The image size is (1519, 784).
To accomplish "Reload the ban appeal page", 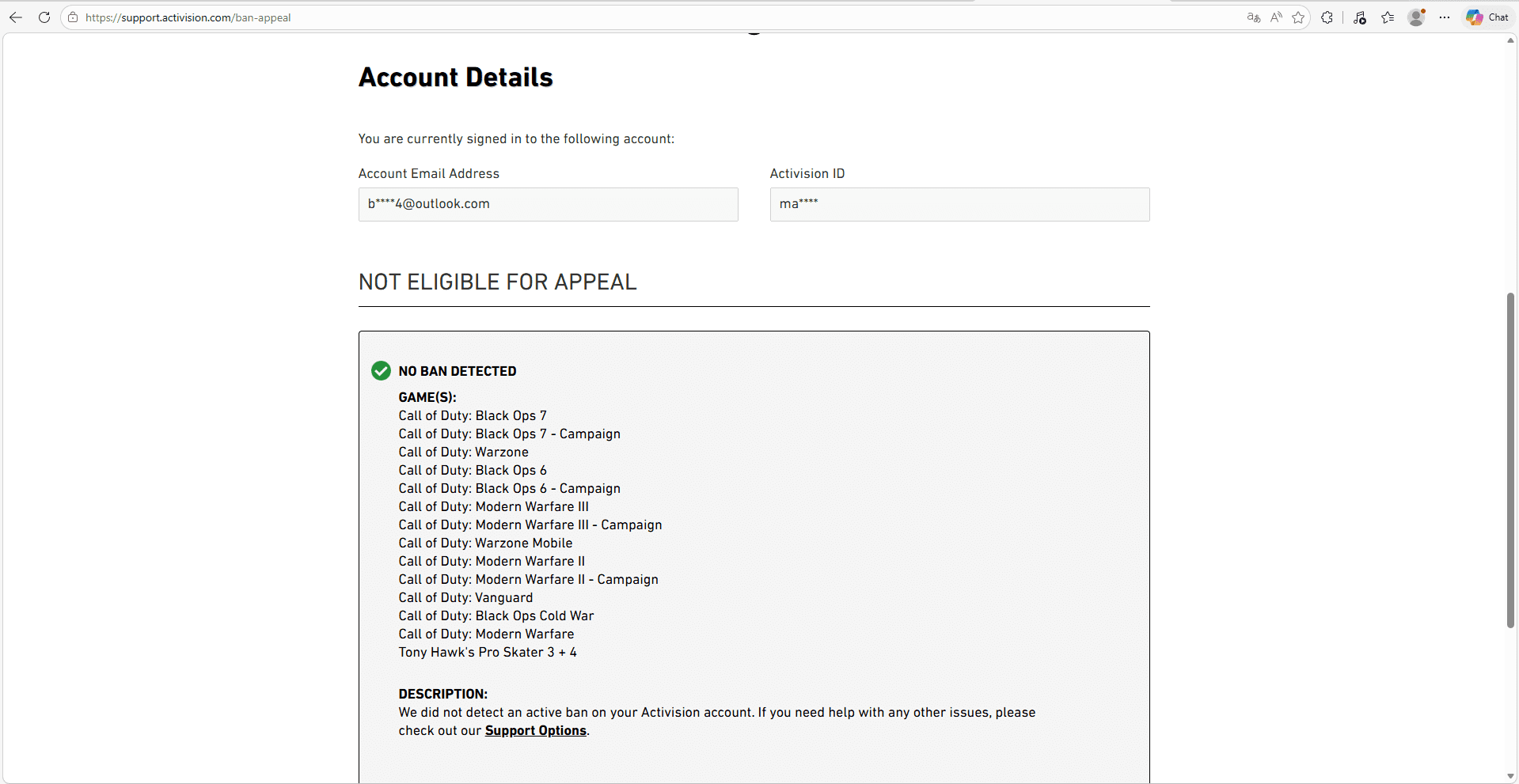I will [44, 17].
